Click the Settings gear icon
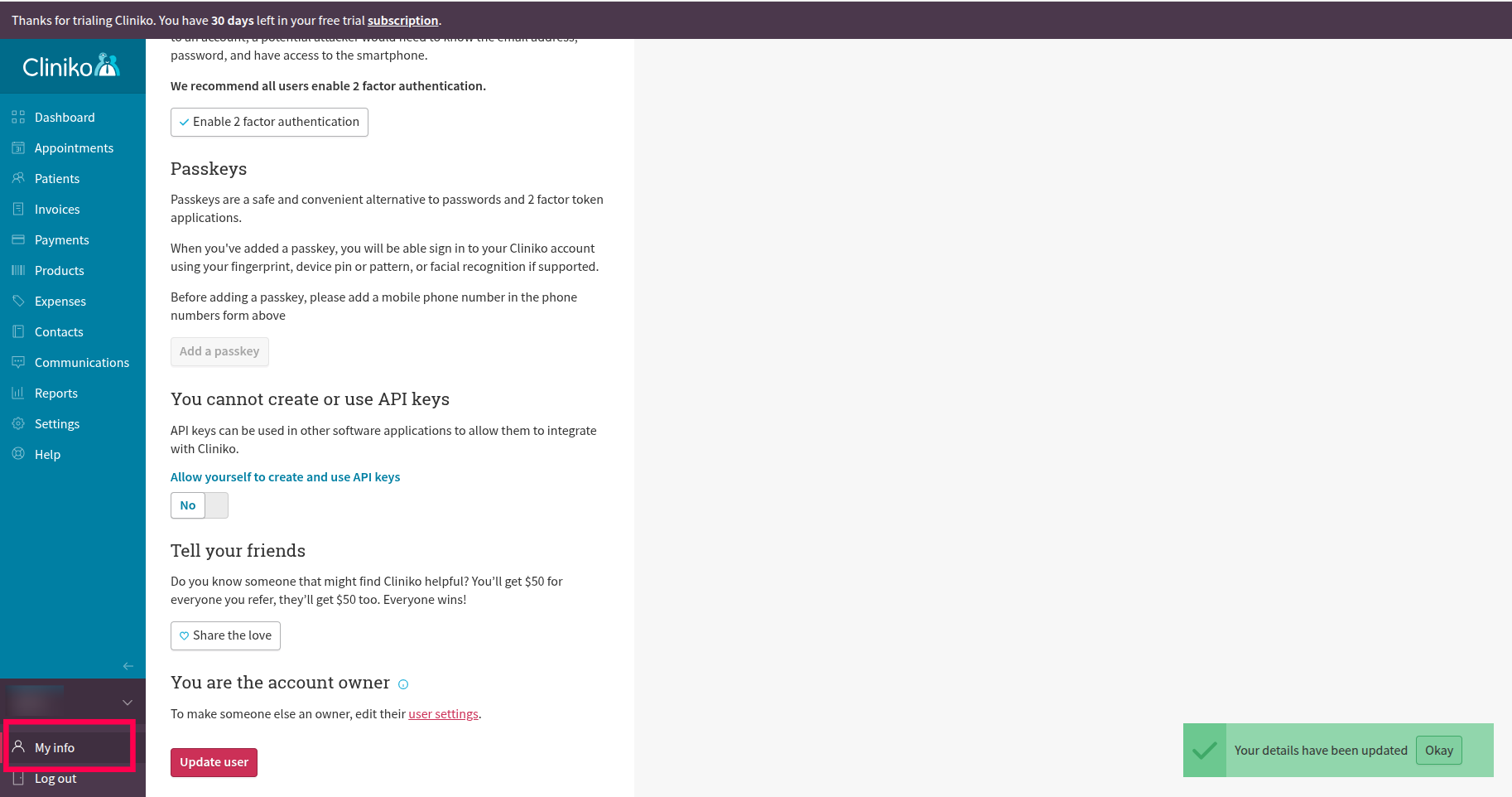This screenshot has width=1512, height=797. 18,424
